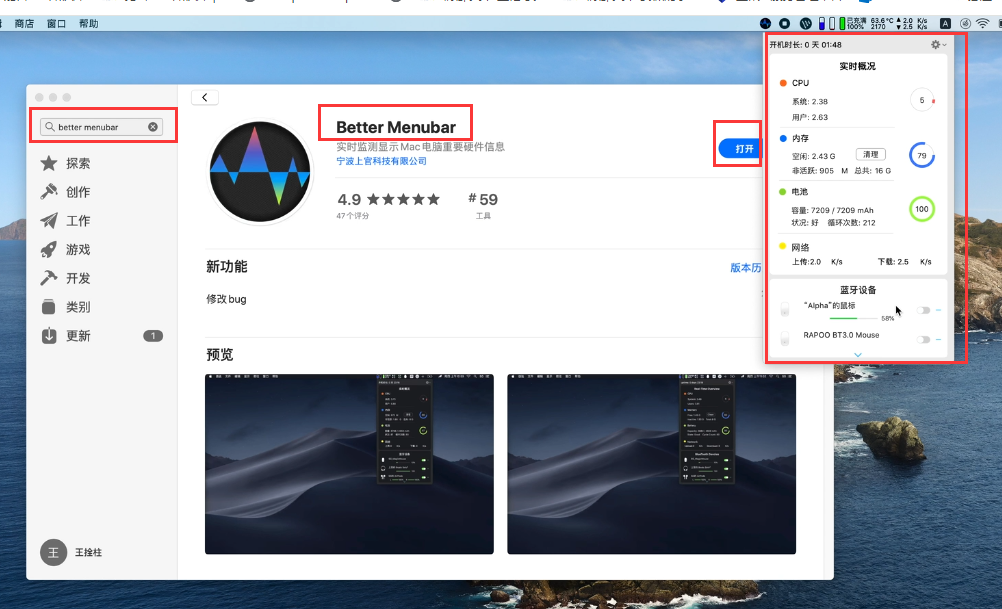
Task: Click the blue dash next to Alpha mouse toggle
Action: (x=938, y=310)
